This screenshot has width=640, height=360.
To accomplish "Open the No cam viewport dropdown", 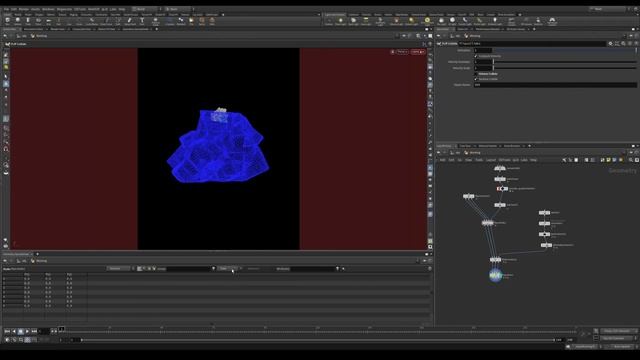I will (418, 52).
